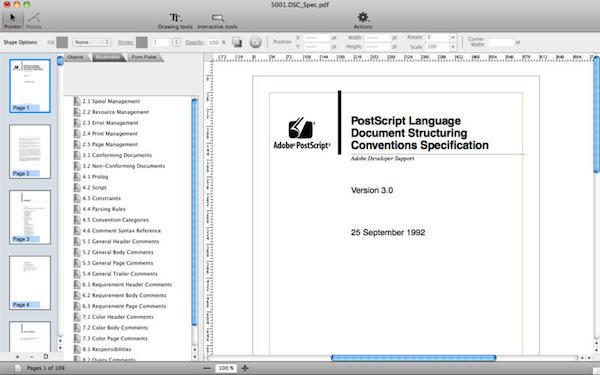The height and width of the screenshot is (375, 600).
Task: Open the '5.2 General Body Comments' bookmark
Action: click(118, 252)
